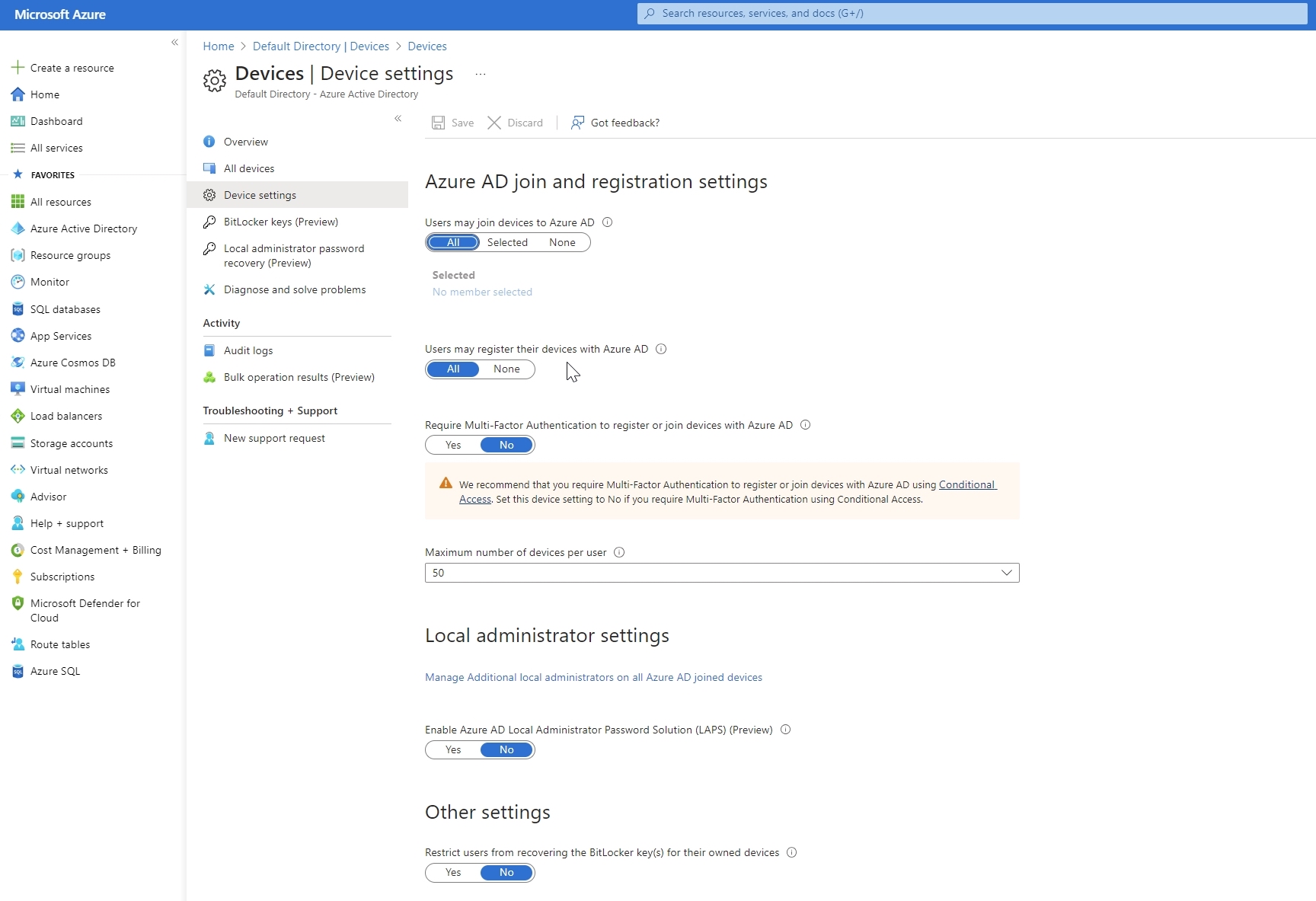The height and width of the screenshot is (901, 1316).
Task: Click the Route tables icon
Action: pyautogui.click(x=18, y=644)
